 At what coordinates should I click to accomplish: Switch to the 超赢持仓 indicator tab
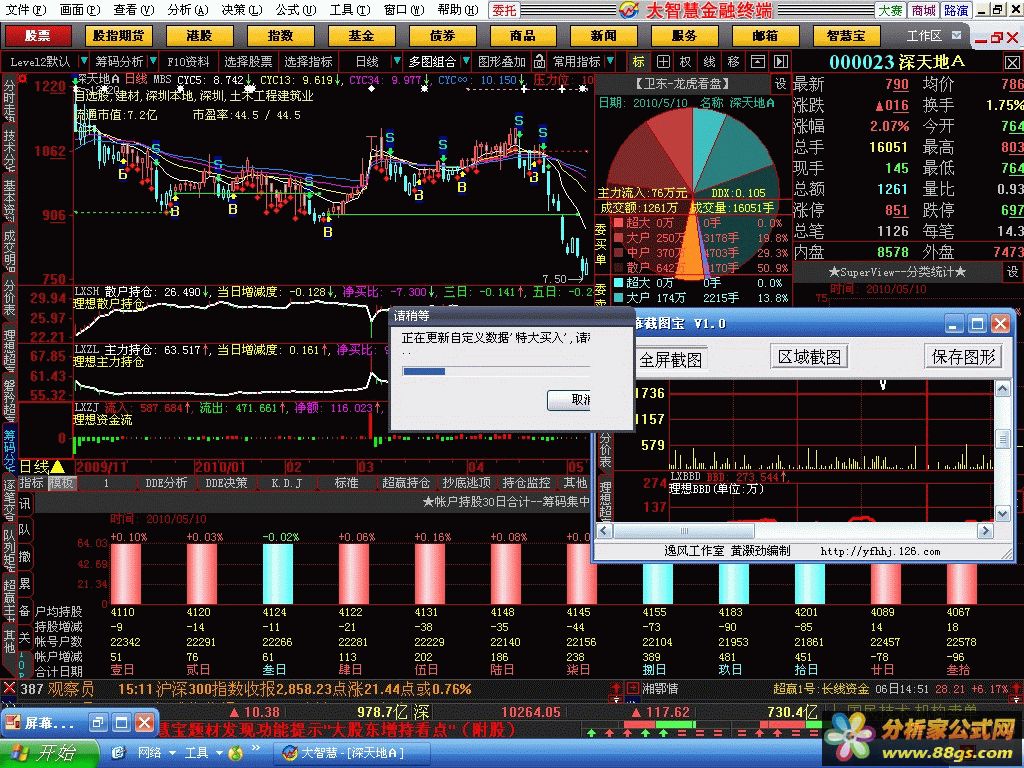pos(406,483)
